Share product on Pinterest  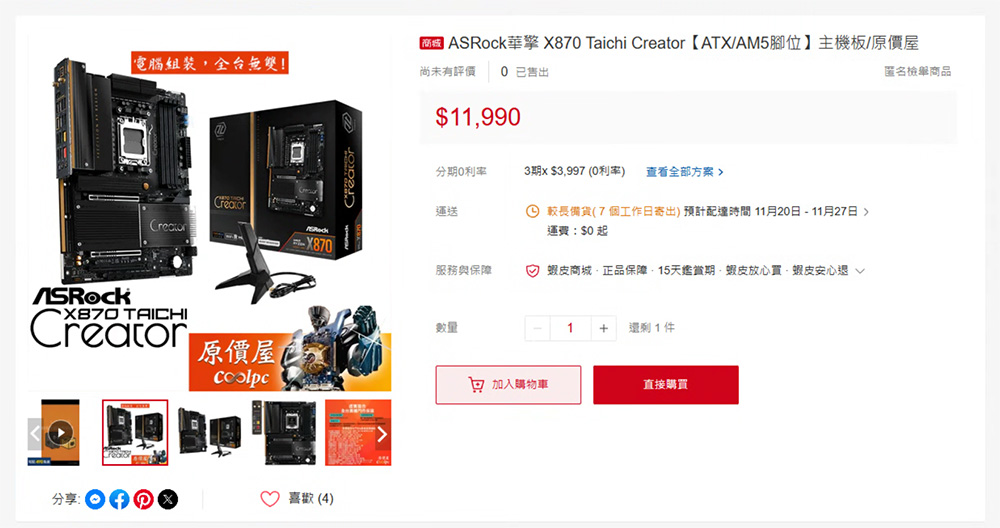pos(143,499)
